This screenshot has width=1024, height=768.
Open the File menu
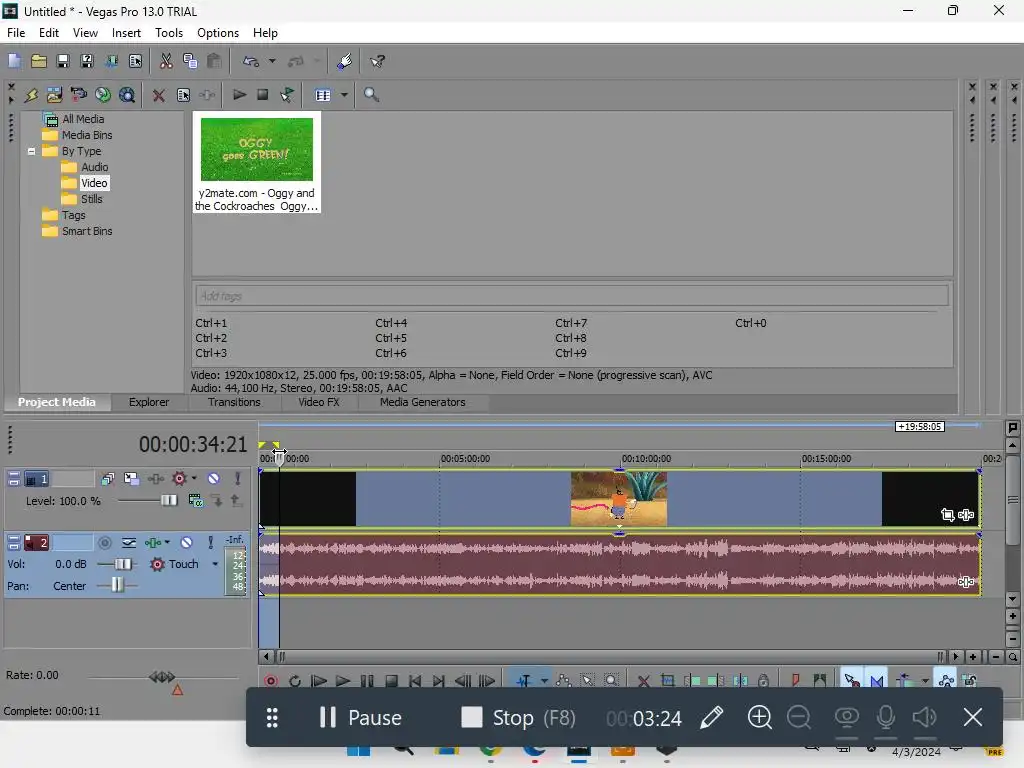point(16,33)
